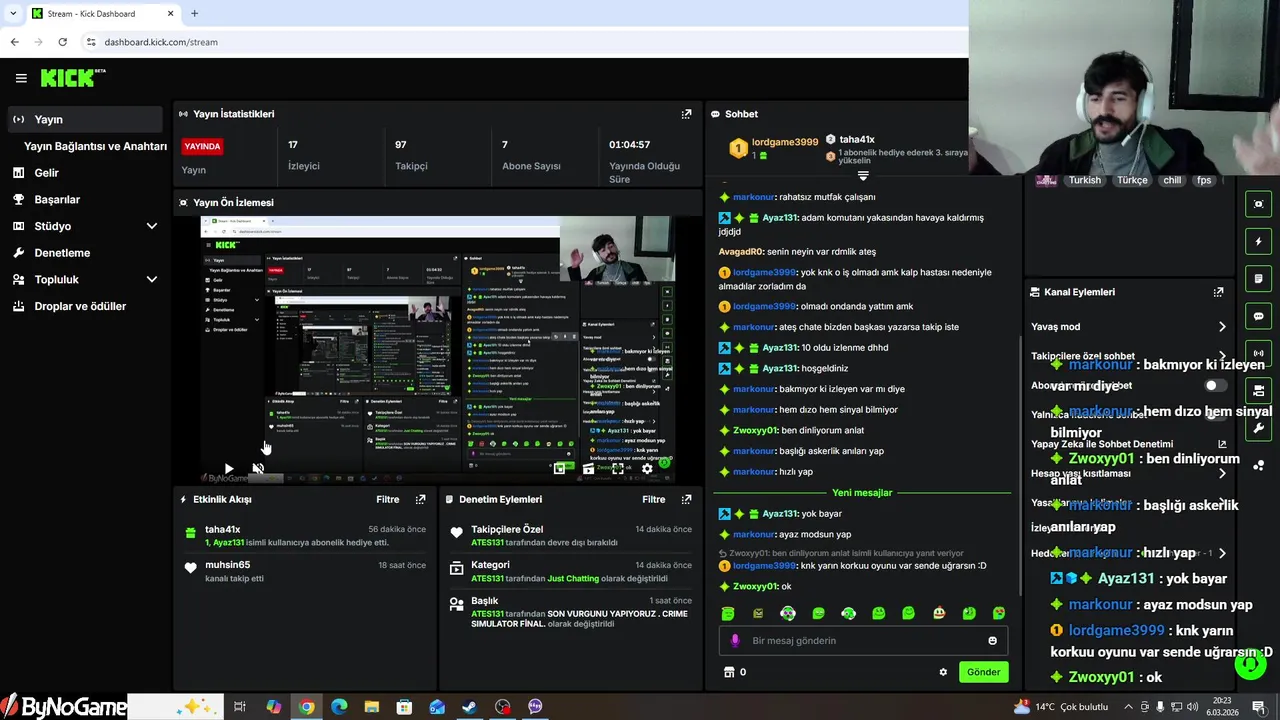
Task: Open File Explorer from the taskbar
Action: [371, 707]
